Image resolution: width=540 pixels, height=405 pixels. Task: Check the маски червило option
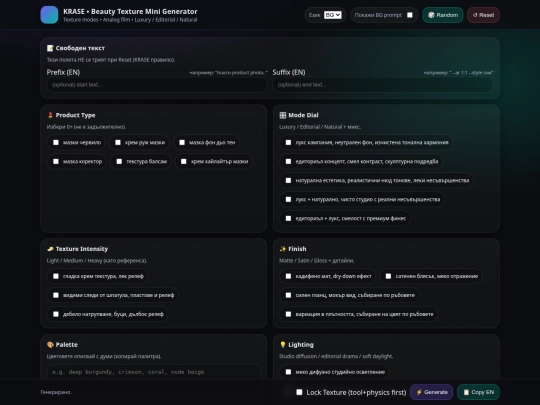pyautogui.click(x=56, y=143)
